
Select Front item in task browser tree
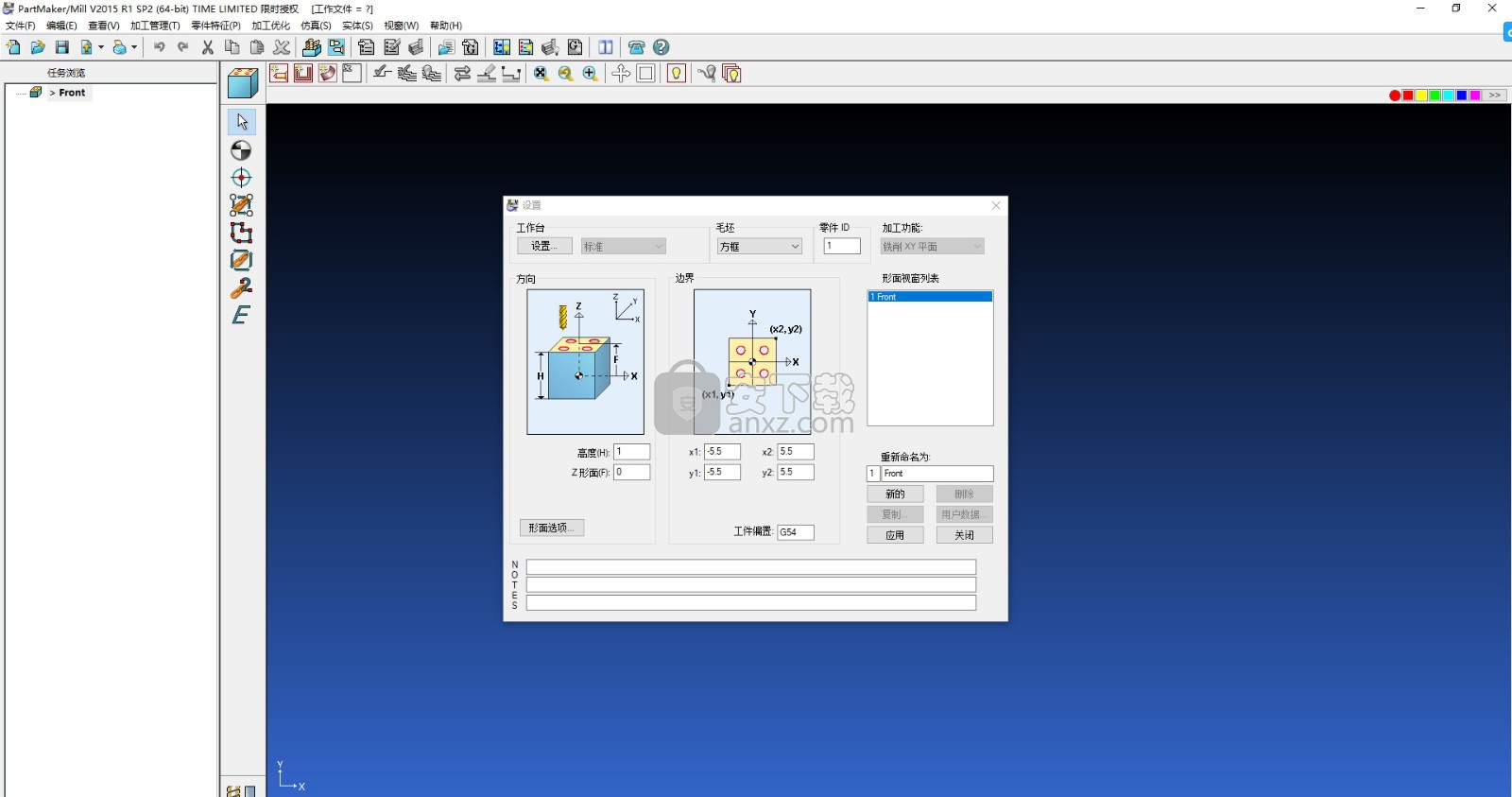point(72,93)
